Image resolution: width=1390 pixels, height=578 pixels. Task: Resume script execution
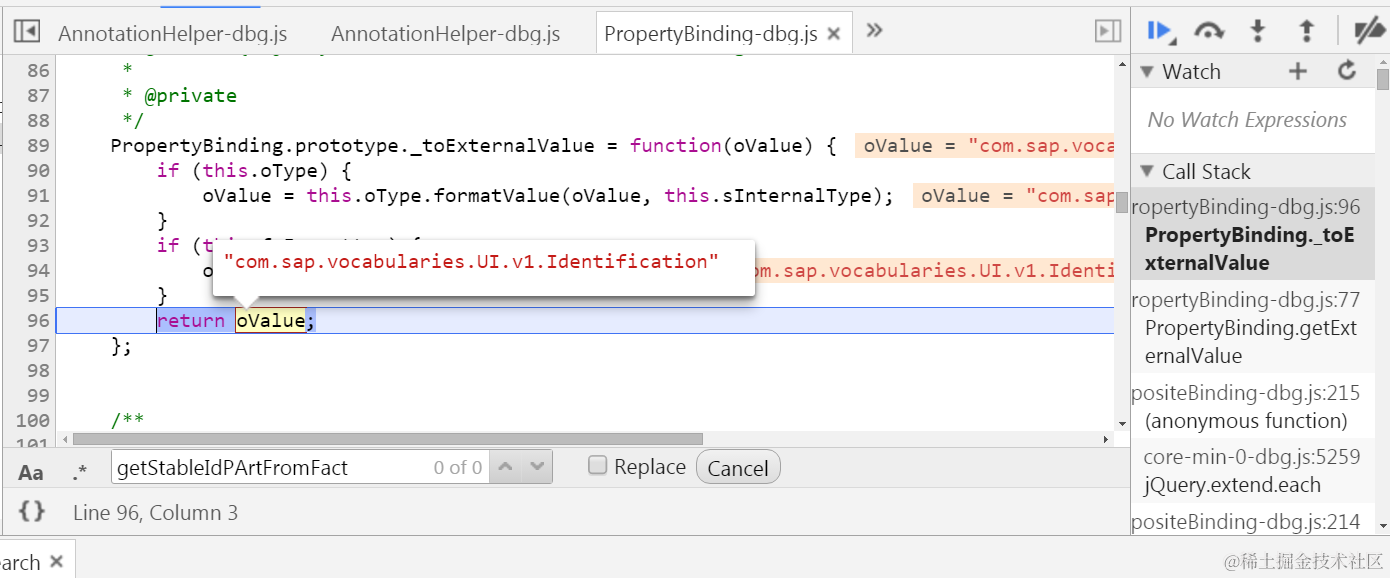[x=1160, y=32]
